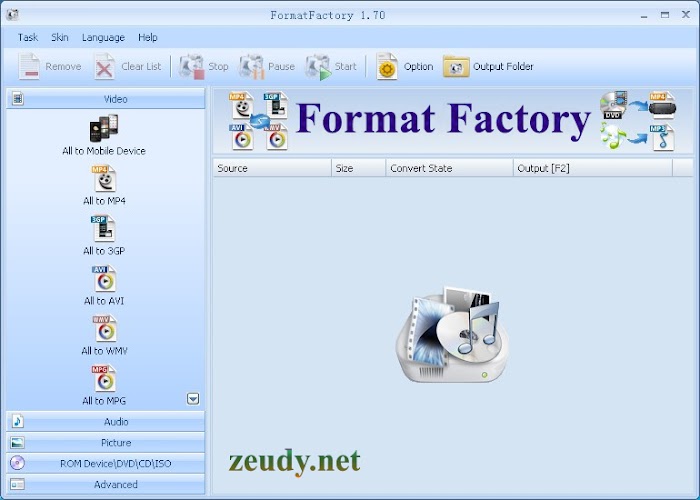This screenshot has width=700, height=500.
Task: Click the Output Folder label
Action: [x=503, y=67]
